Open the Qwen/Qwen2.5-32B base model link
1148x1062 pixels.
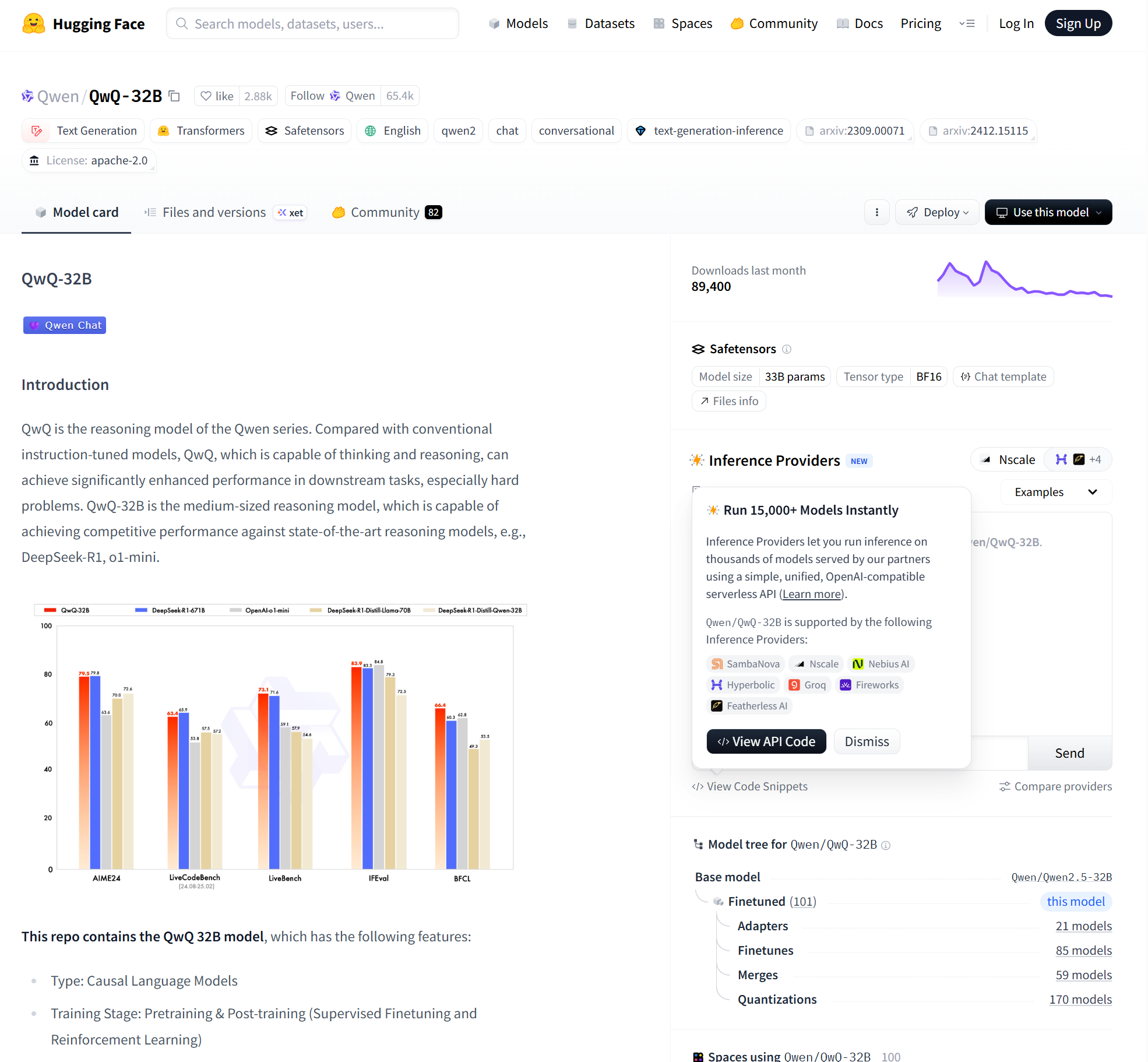click(x=1061, y=877)
